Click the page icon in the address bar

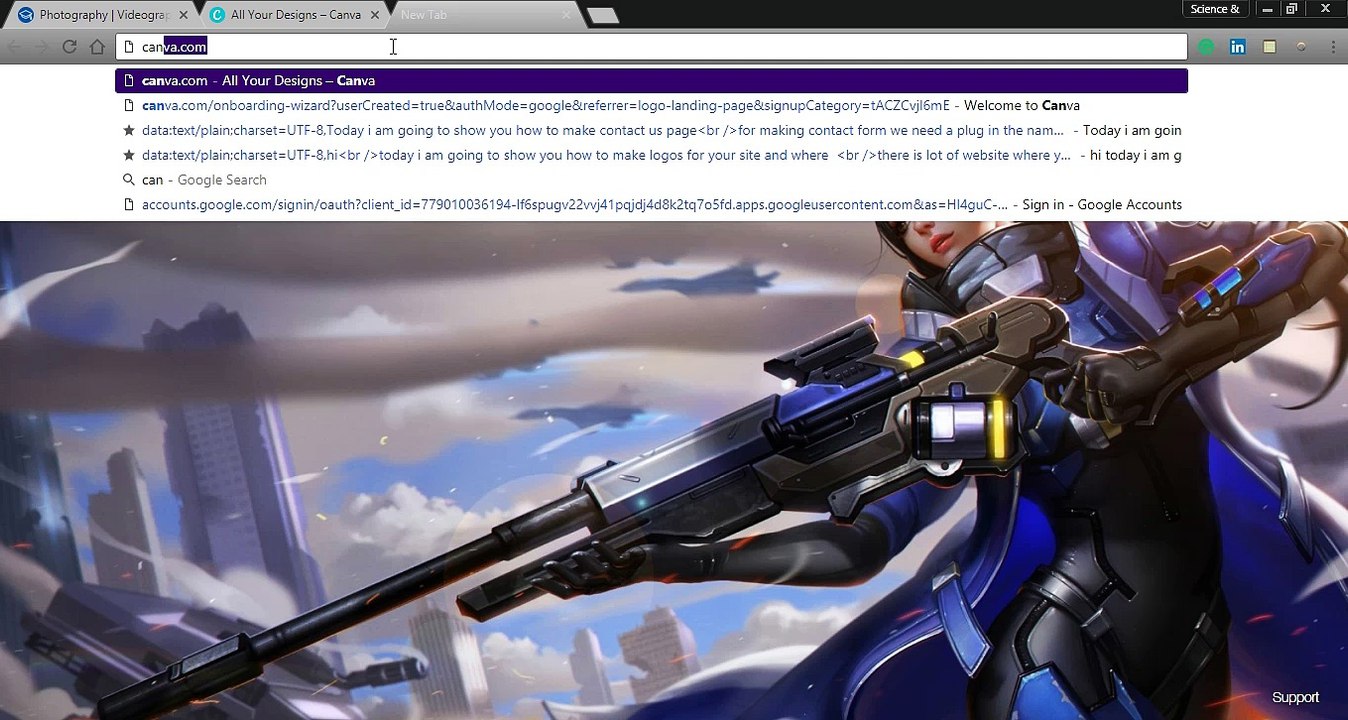[129, 47]
